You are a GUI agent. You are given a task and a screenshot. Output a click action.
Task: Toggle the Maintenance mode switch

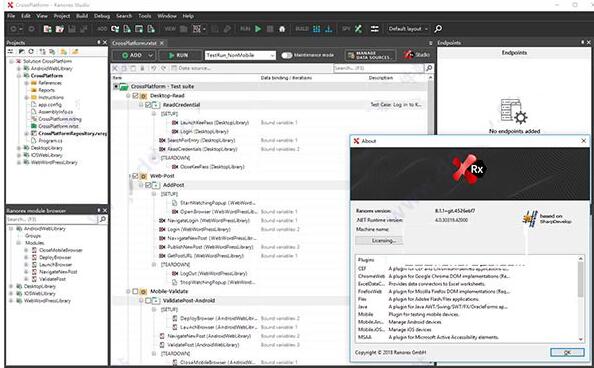[x=287, y=55]
